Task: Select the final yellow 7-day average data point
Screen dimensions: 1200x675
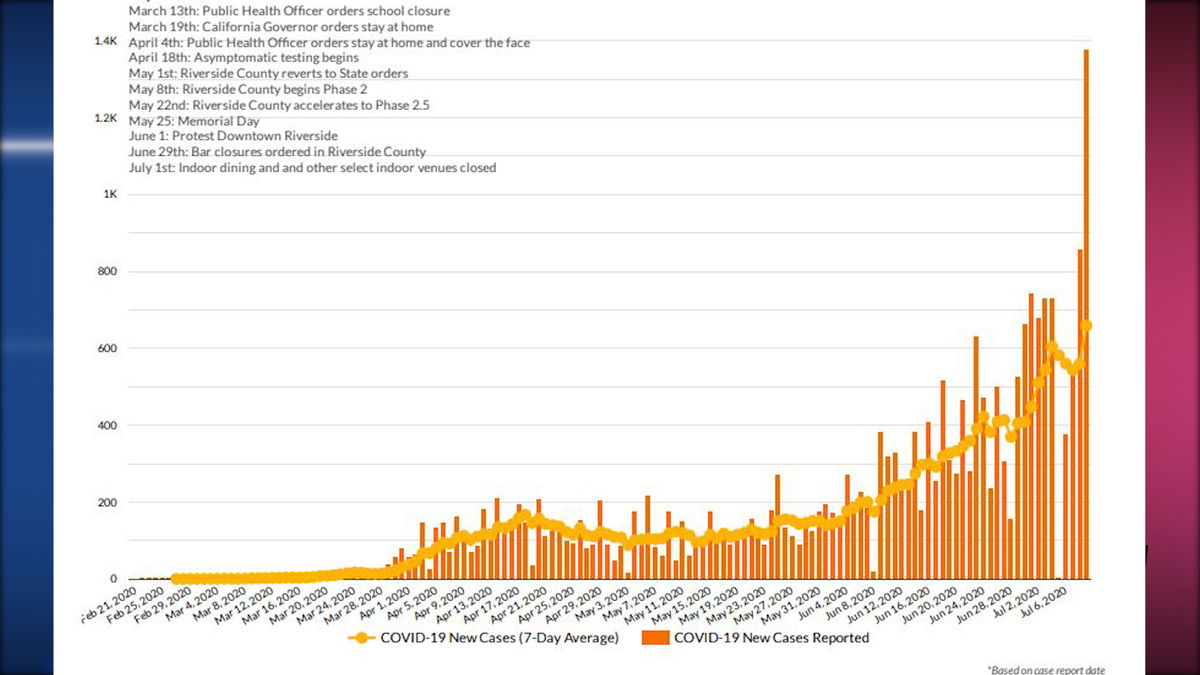Action: (x=1086, y=325)
